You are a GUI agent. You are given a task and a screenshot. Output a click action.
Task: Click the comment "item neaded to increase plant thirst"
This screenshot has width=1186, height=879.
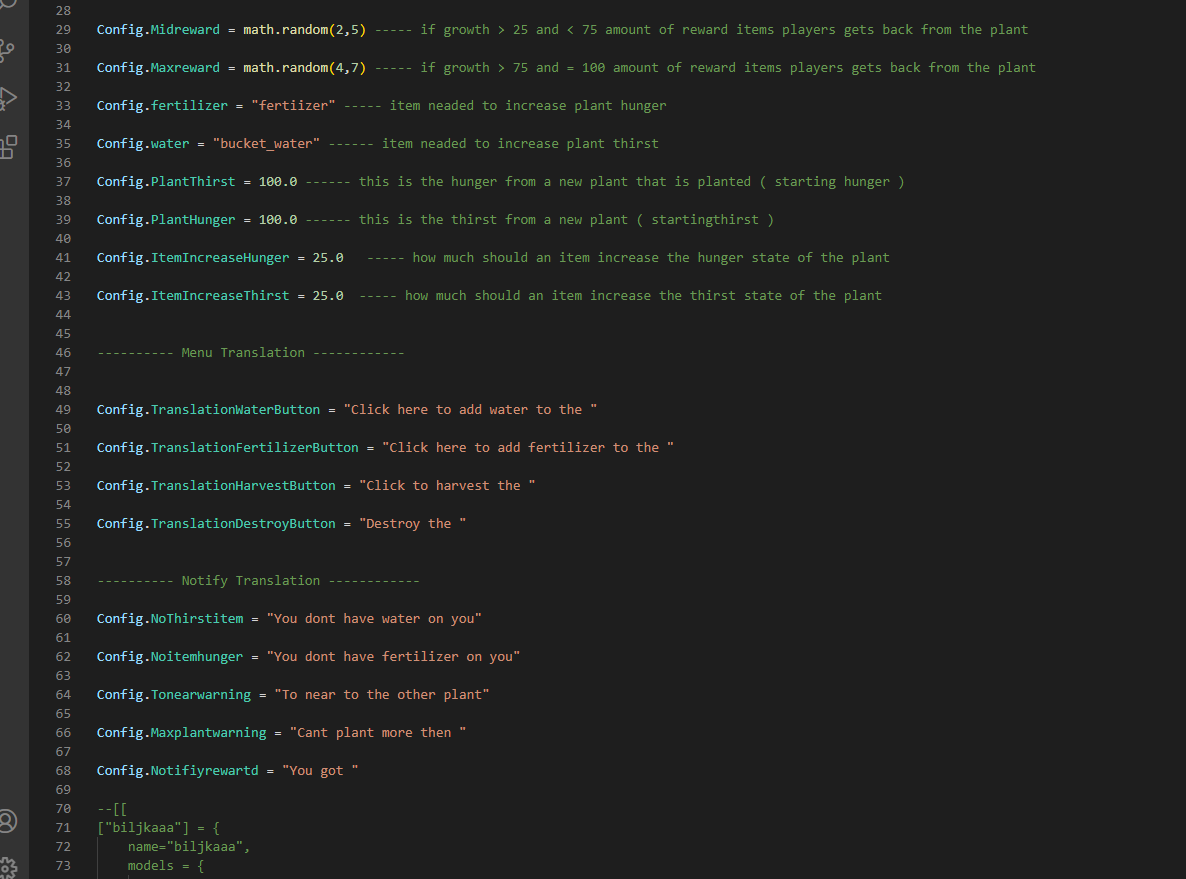pos(520,144)
